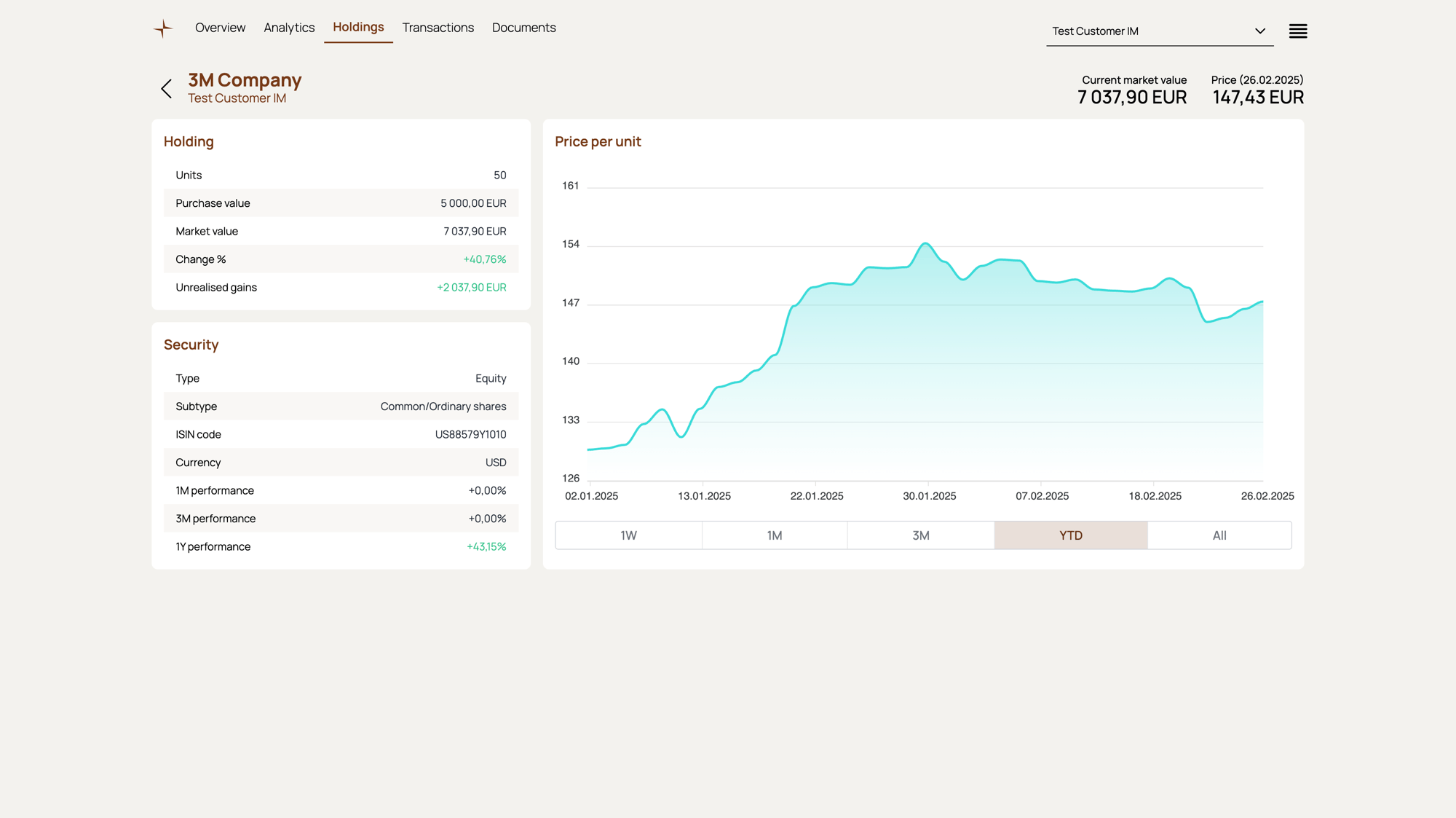The height and width of the screenshot is (818, 1456).
Task: Click the 1Y performance value +43,15%
Action: (x=486, y=547)
